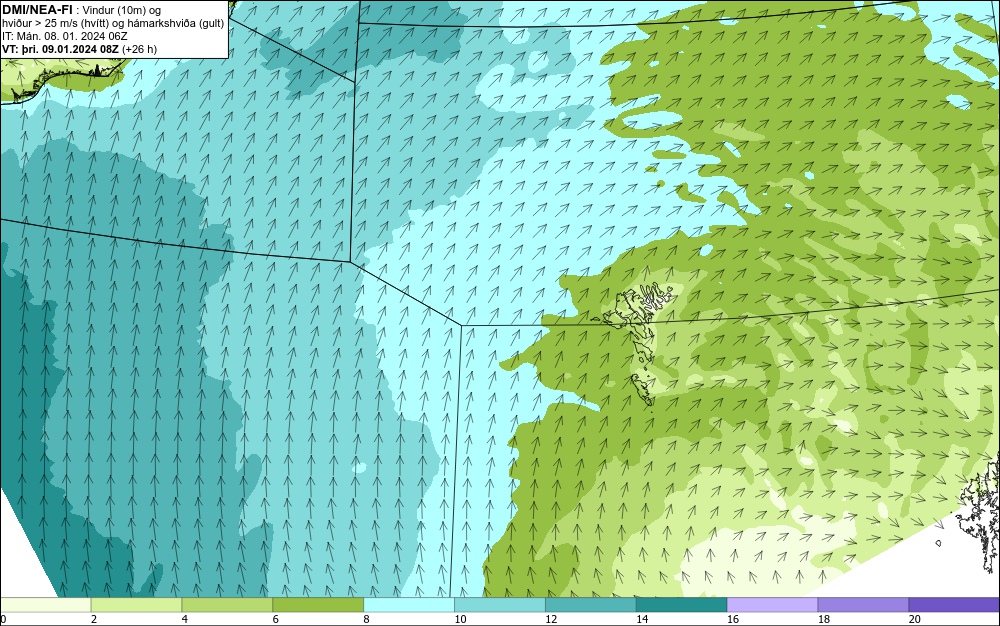The image size is (1000, 626).
Task: Click the legend label "6"
Action: click(x=276, y=619)
